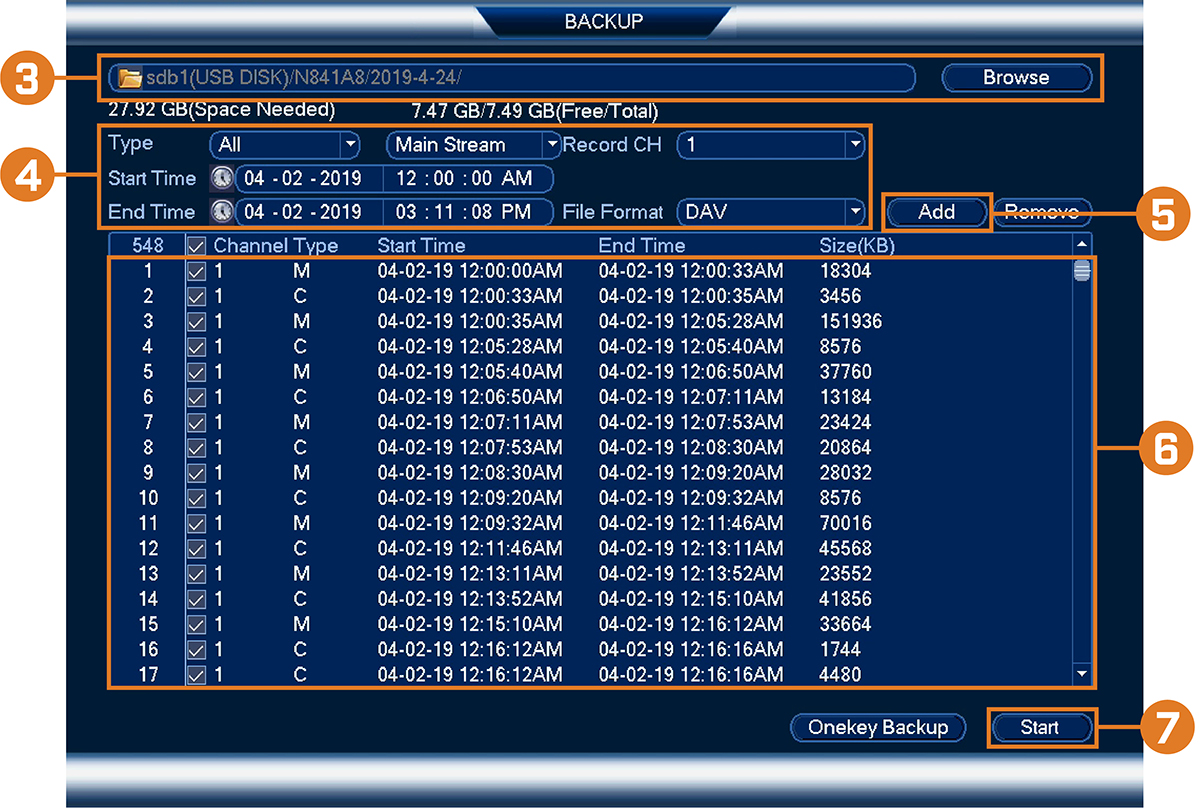
Task: Uncheck the checkbox for file row 9
Action: pos(196,473)
